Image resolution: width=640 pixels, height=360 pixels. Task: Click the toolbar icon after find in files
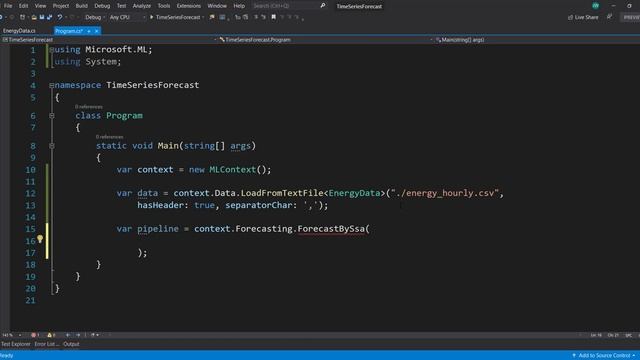point(222,17)
